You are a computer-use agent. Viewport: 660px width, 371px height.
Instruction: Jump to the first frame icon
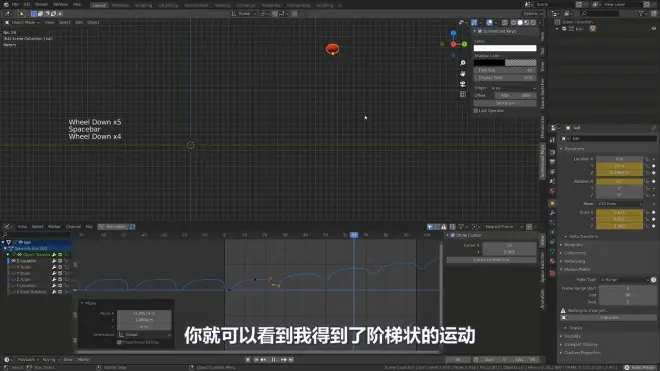click(256, 360)
